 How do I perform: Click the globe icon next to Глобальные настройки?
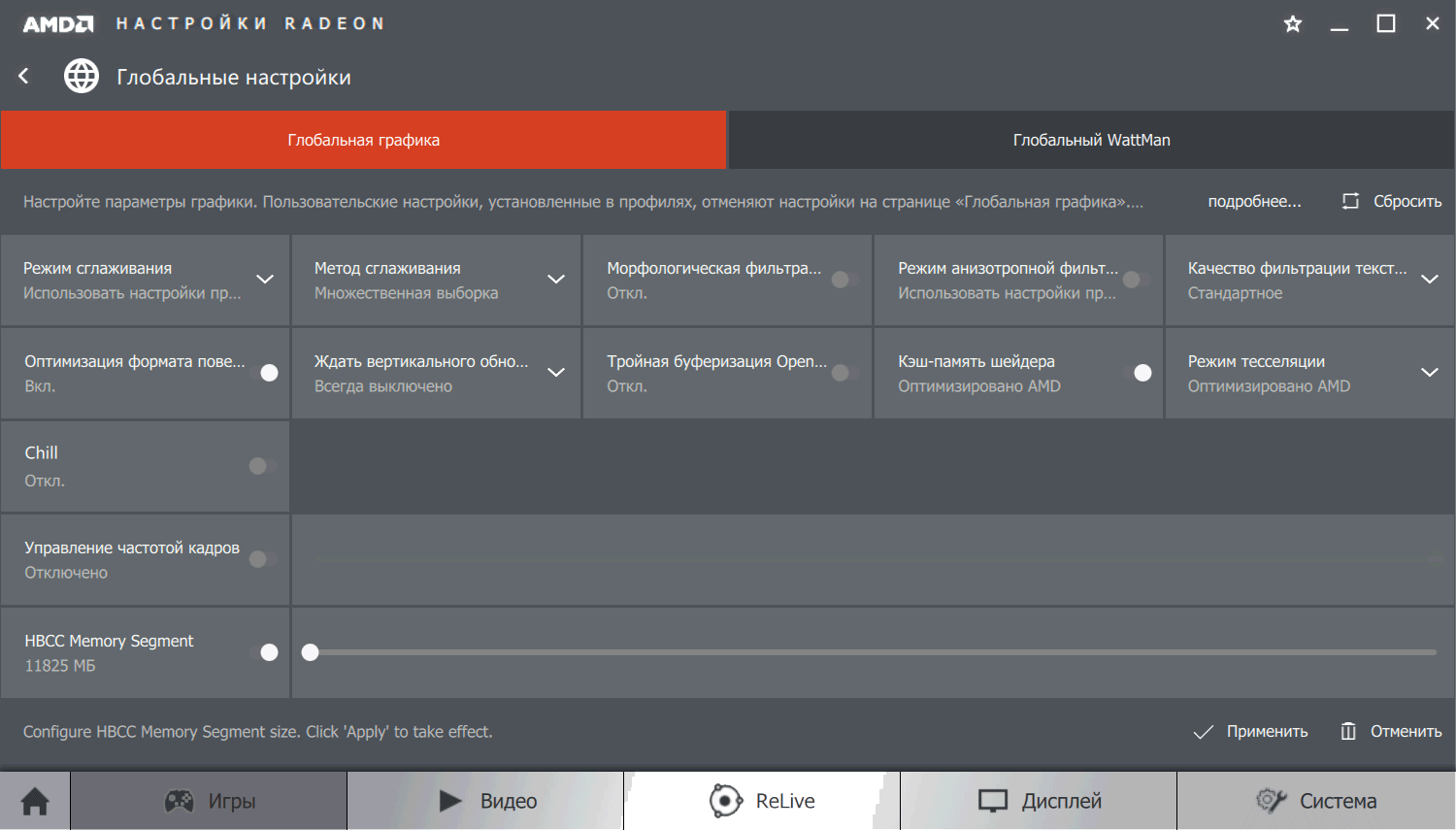[82, 76]
